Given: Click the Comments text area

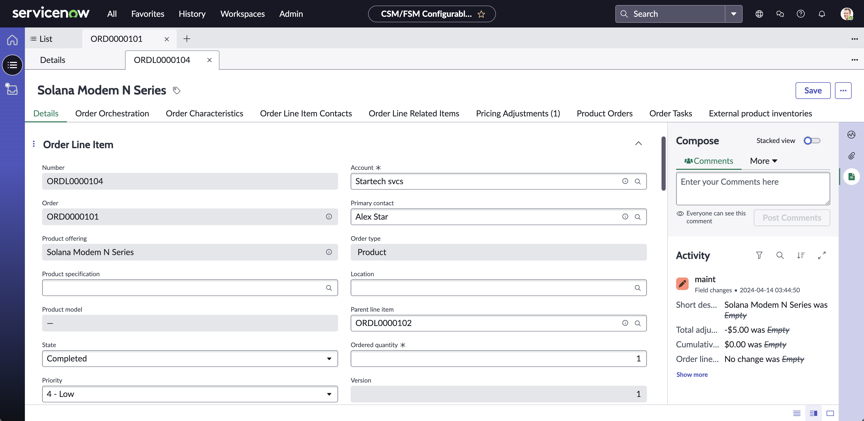Looking at the screenshot, I should click(753, 189).
